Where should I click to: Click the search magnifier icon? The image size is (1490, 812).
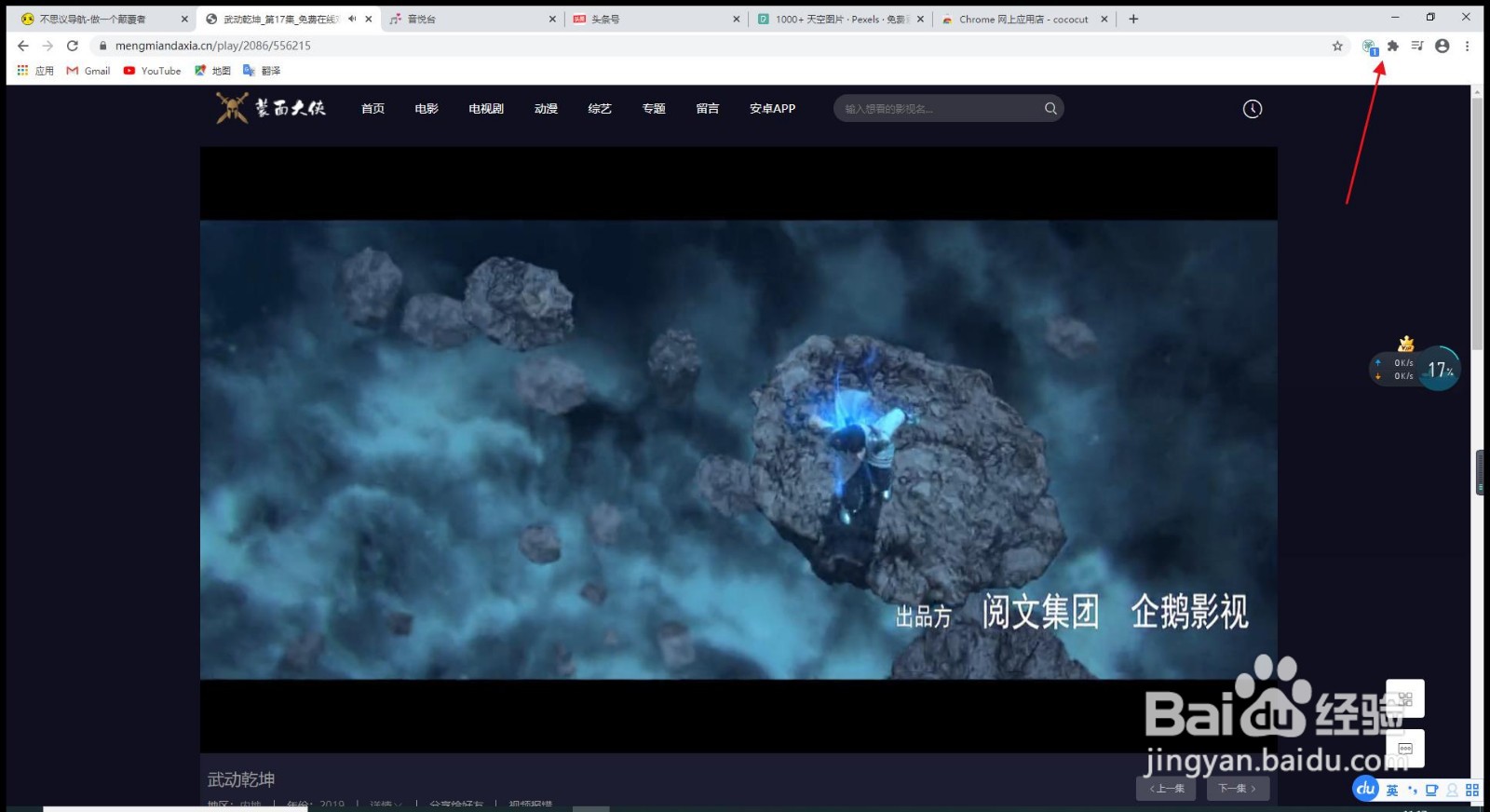click(x=1050, y=109)
